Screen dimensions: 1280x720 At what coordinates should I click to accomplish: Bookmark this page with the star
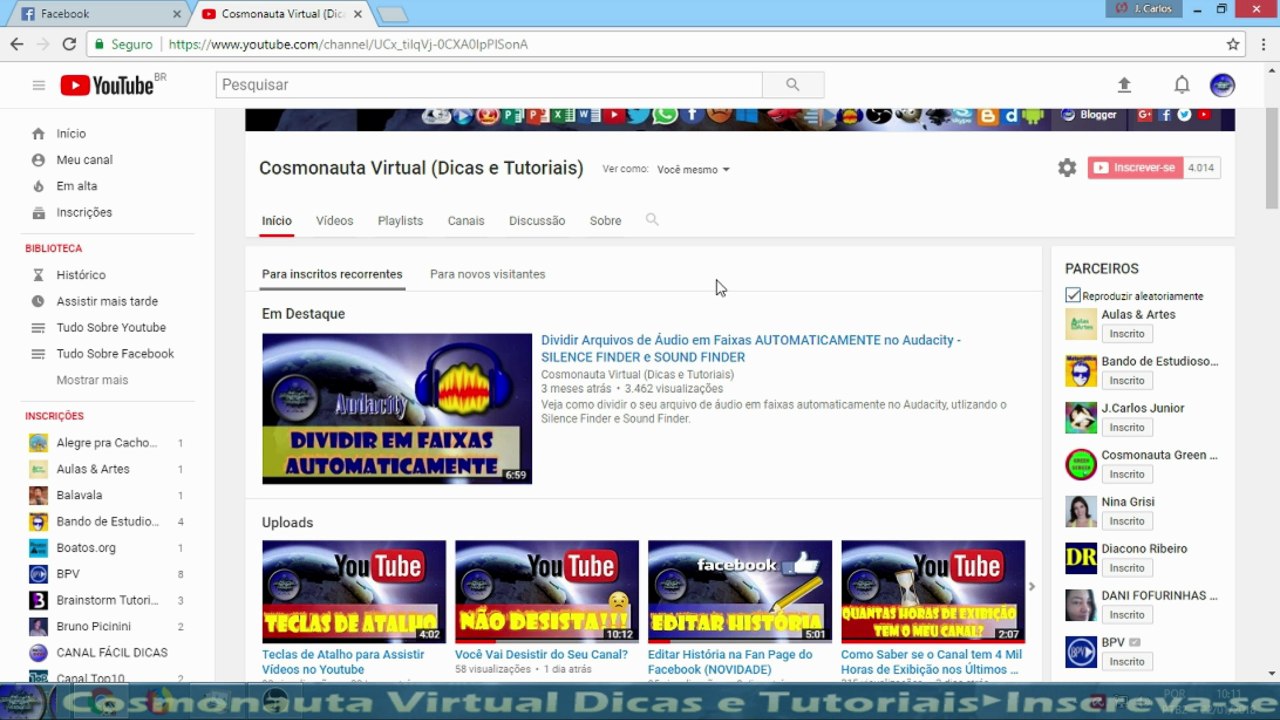click(1233, 44)
